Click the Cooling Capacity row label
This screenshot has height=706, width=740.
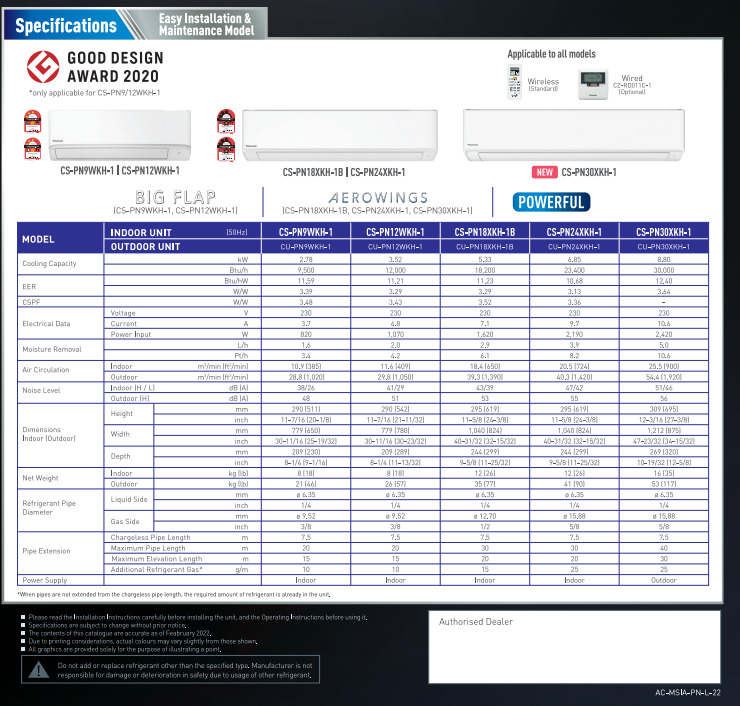coord(49,264)
